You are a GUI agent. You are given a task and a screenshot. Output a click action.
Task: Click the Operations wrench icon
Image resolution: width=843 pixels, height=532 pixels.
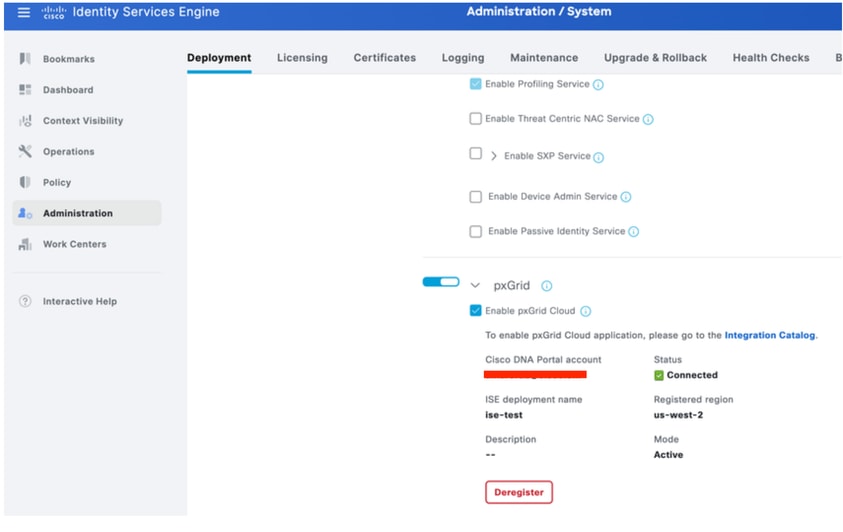(x=25, y=151)
